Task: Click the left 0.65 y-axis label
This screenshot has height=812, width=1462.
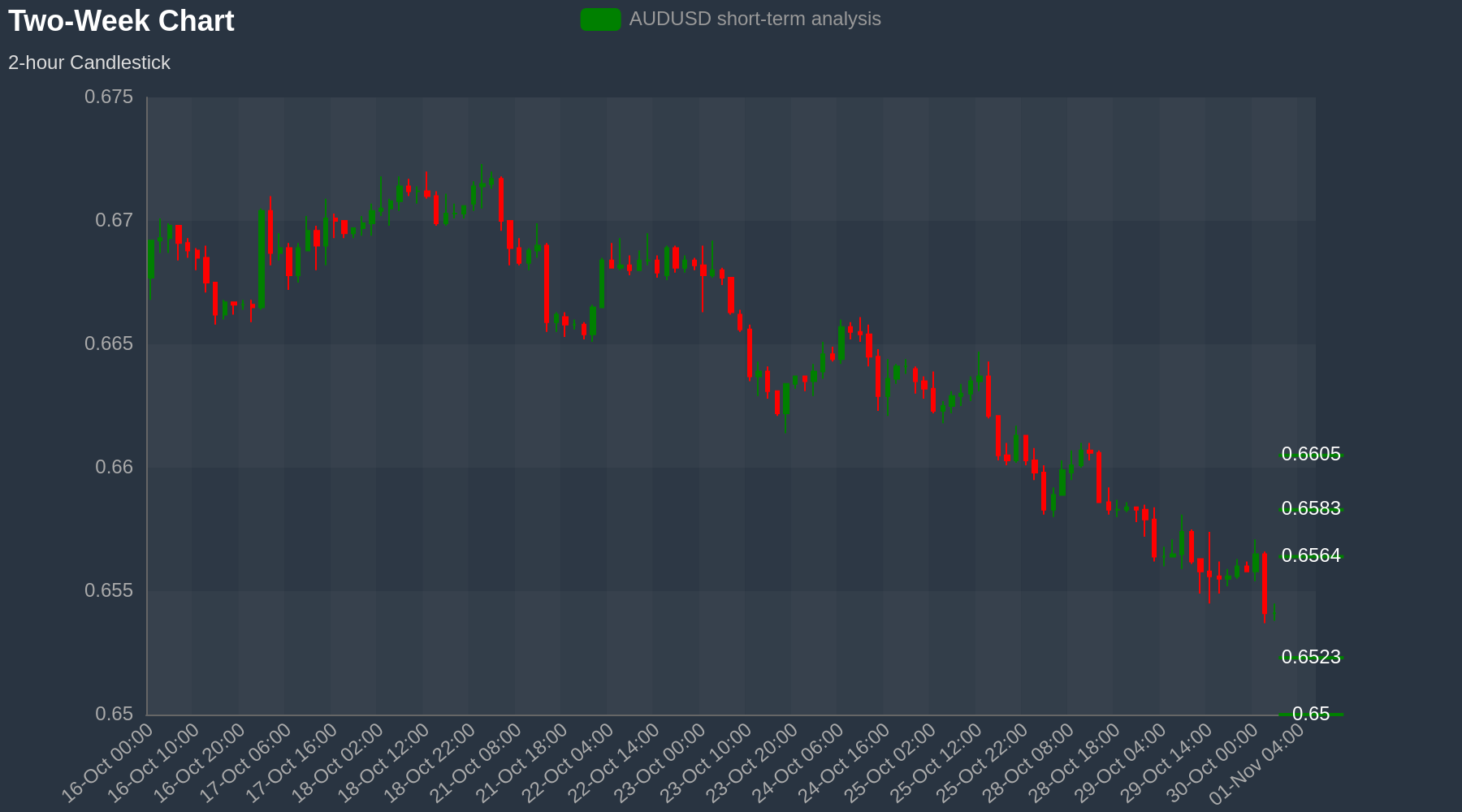Action: click(x=115, y=715)
